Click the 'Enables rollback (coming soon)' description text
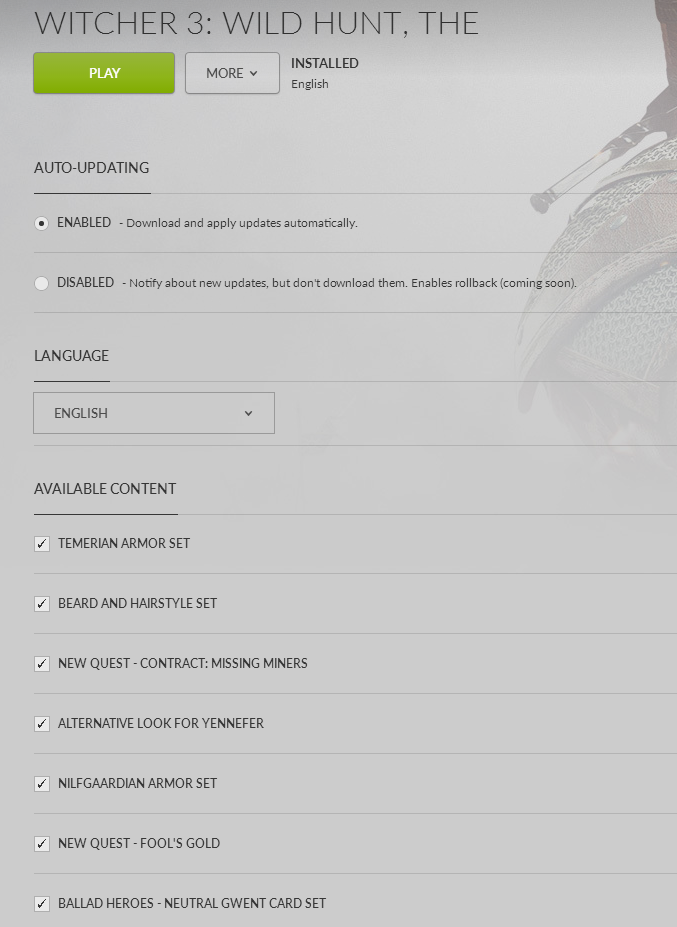This screenshot has width=677, height=927. pyautogui.click(x=494, y=283)
